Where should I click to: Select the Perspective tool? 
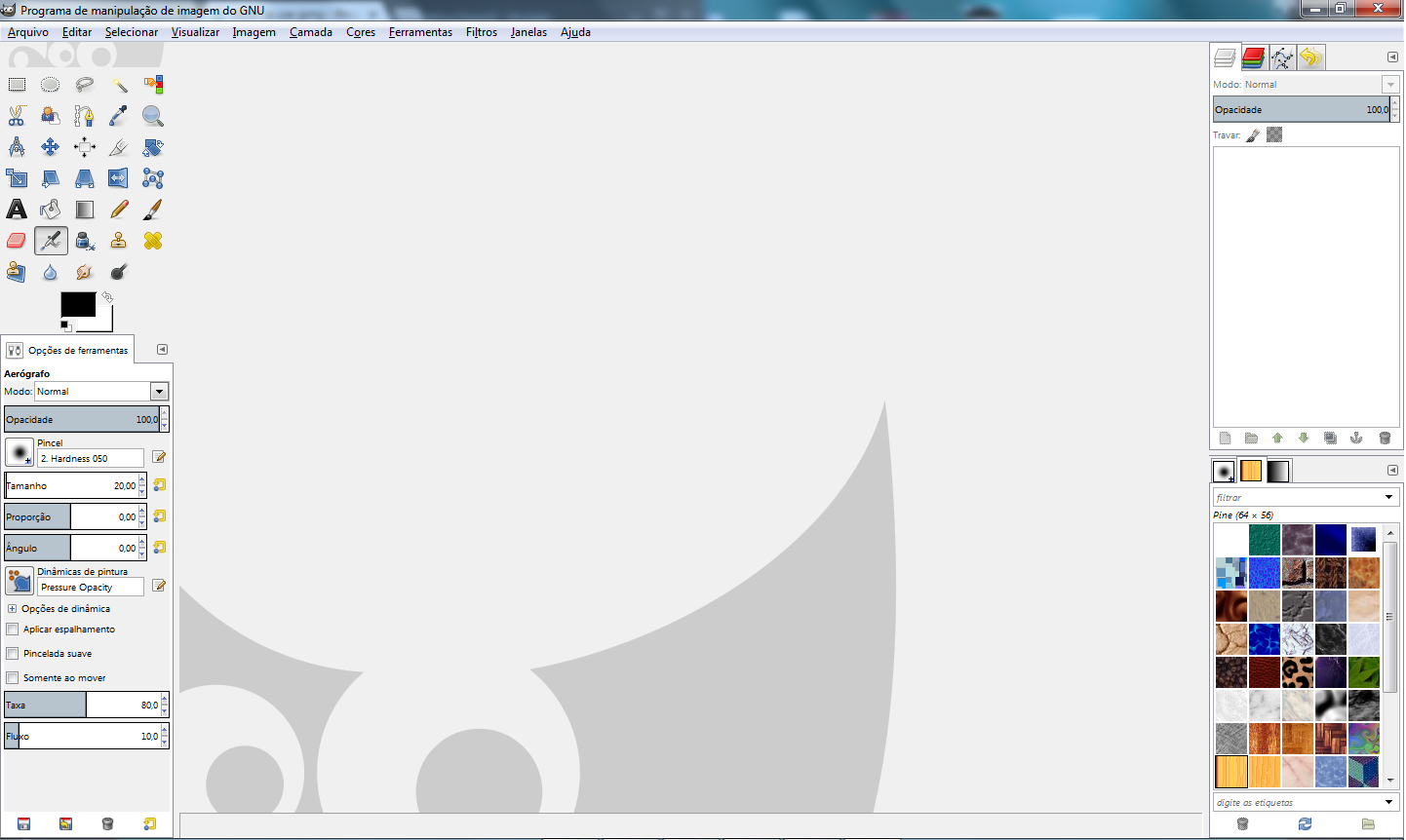pyautogui.click(x=85, y=178)
